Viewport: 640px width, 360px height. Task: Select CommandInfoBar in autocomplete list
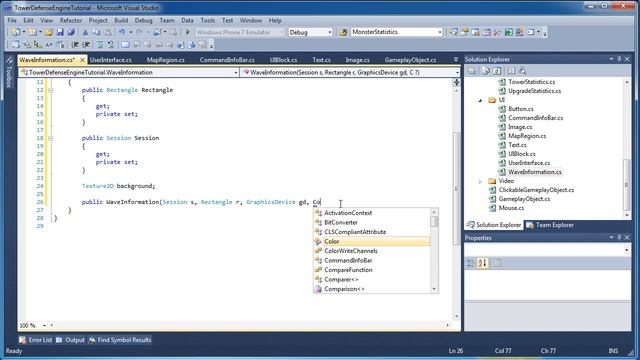[372, 260]
